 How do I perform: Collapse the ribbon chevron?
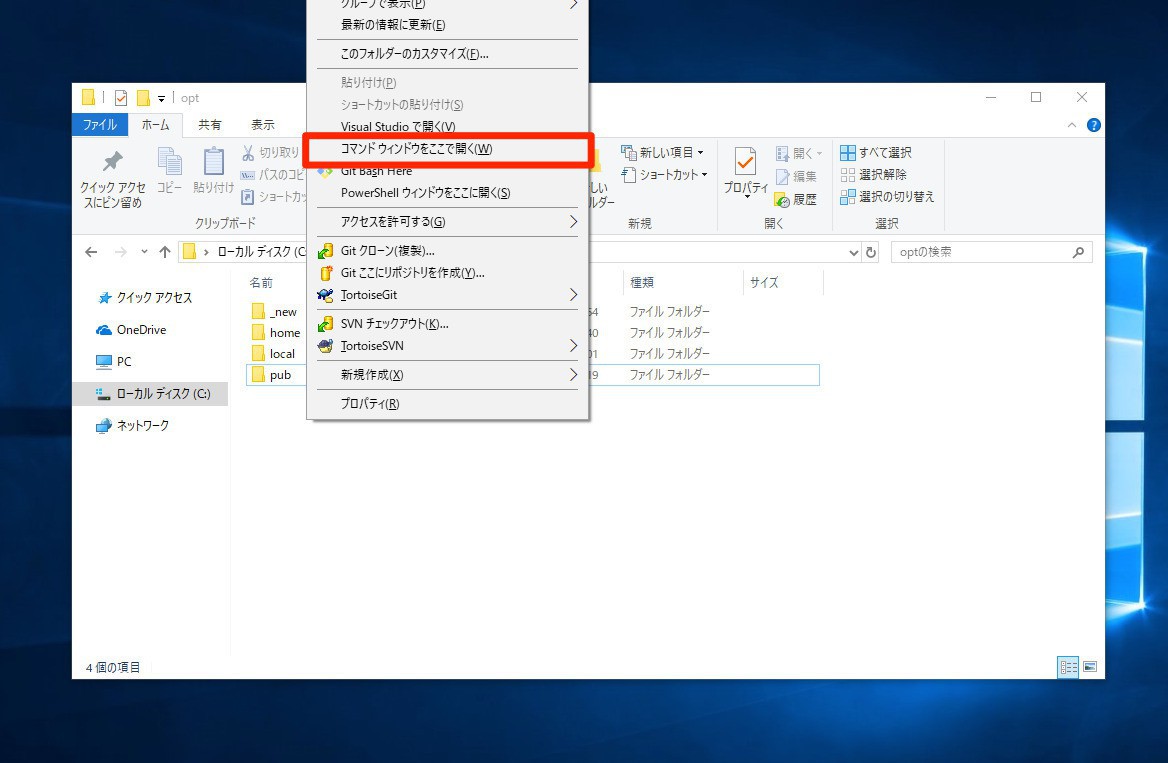[1072, 125]
